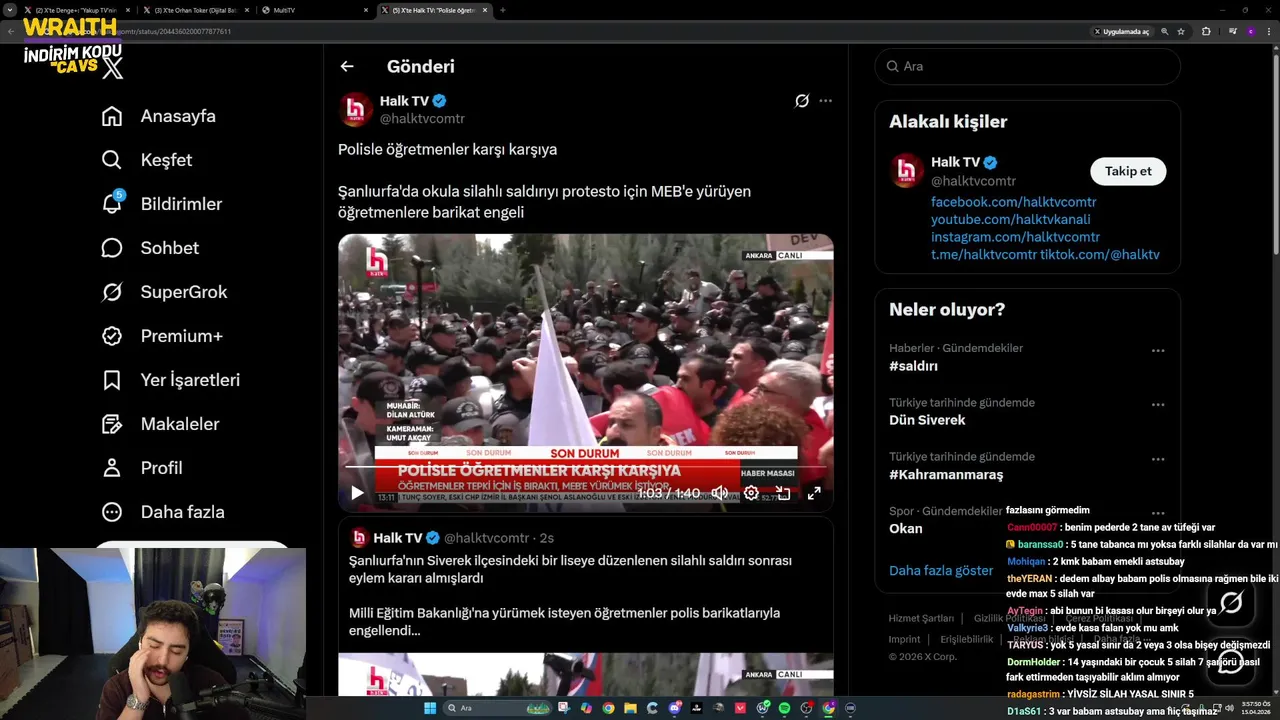Open the #Kahramanmaraş trending topic
Image resolution: width=1280 pixels, height=720 pixels.
[x=946, y=474]
